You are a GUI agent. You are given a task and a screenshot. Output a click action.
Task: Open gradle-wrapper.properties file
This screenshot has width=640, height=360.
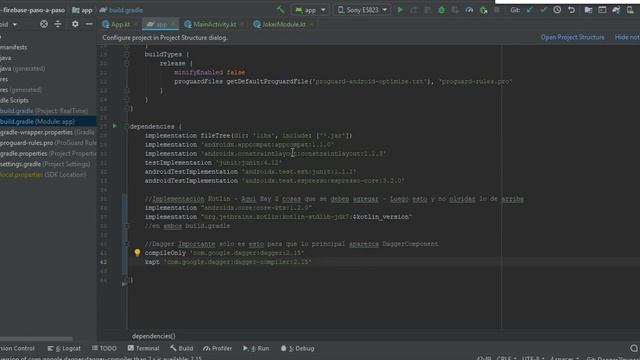(47, 132)
